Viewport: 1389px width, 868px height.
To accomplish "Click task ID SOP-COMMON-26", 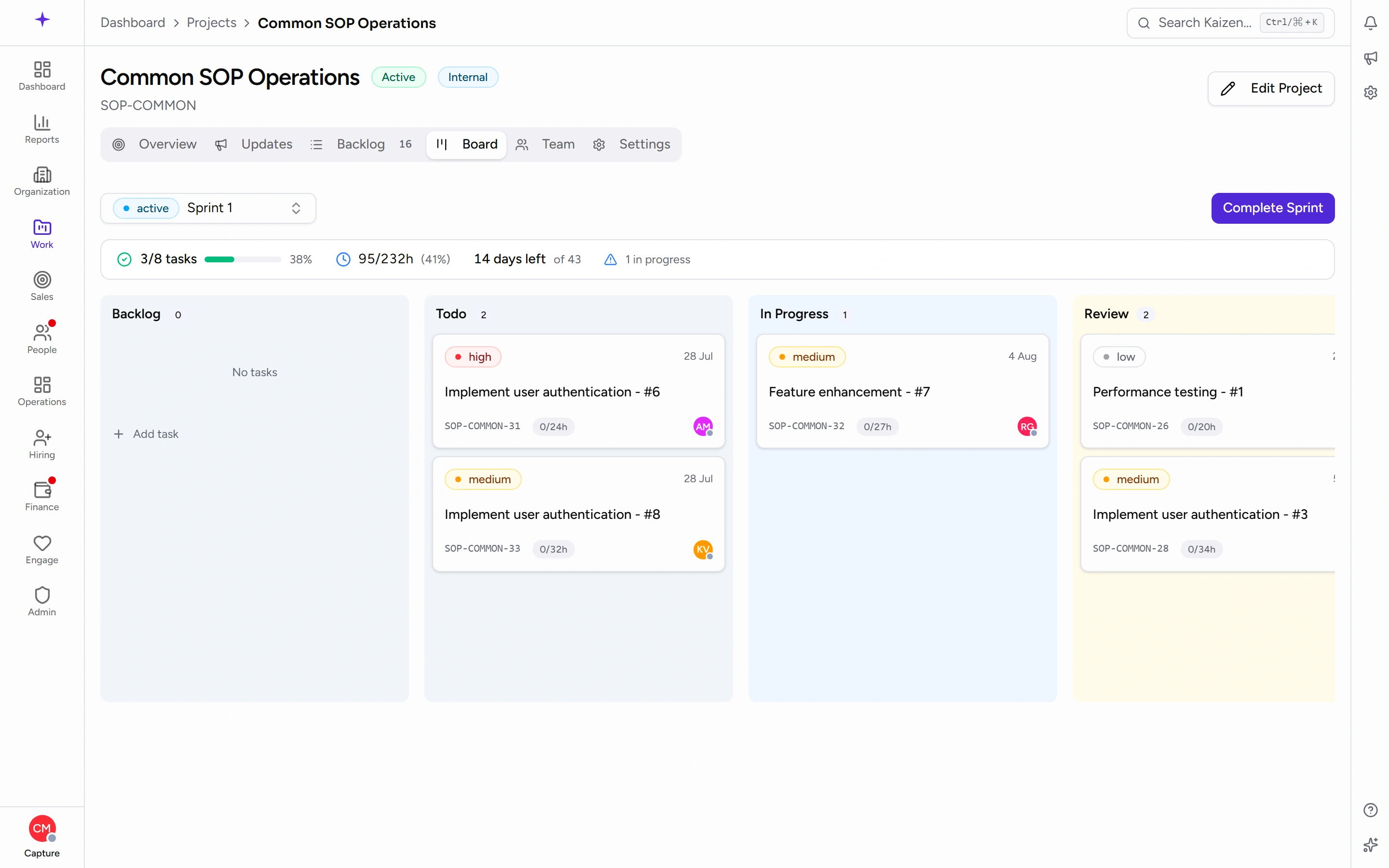I will click(x=1130, y=426).
